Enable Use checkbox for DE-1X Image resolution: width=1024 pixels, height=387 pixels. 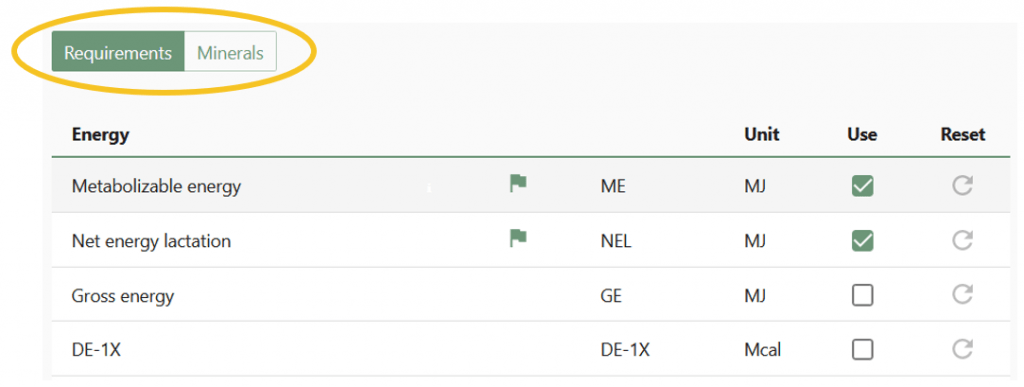(863, 350)
